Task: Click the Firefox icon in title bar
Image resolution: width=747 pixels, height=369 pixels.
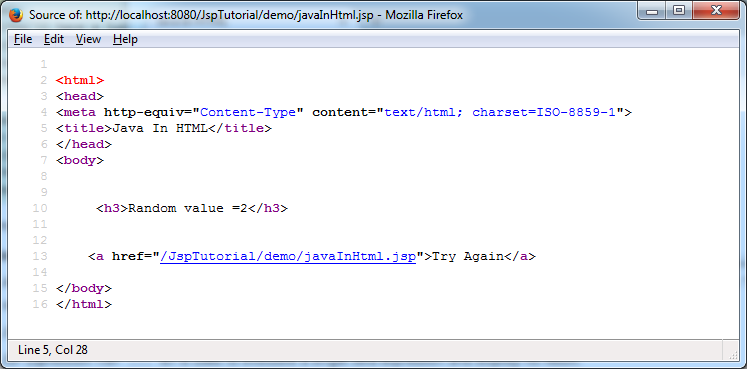Action: 16,15
